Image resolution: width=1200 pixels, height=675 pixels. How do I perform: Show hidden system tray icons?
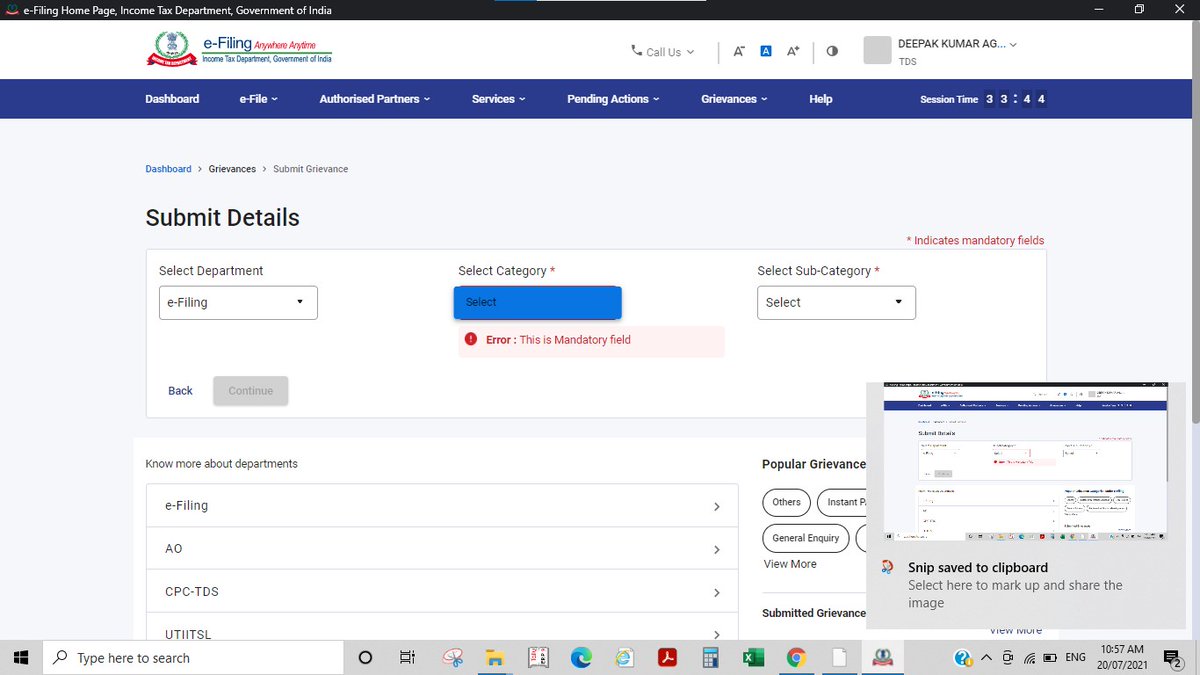(986, 657)
